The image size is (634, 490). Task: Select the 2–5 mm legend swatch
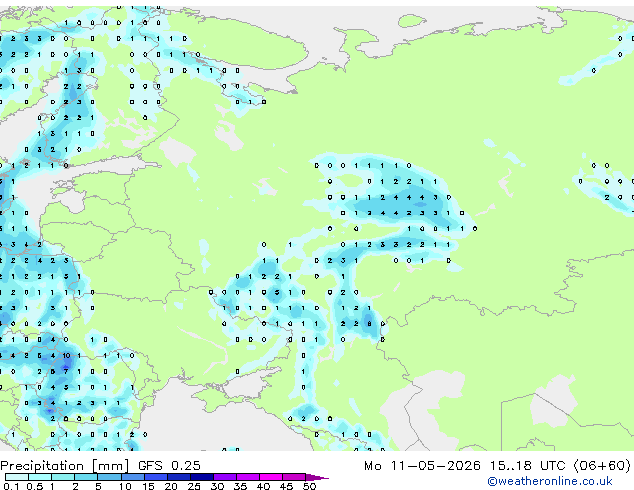pos(86,477)
